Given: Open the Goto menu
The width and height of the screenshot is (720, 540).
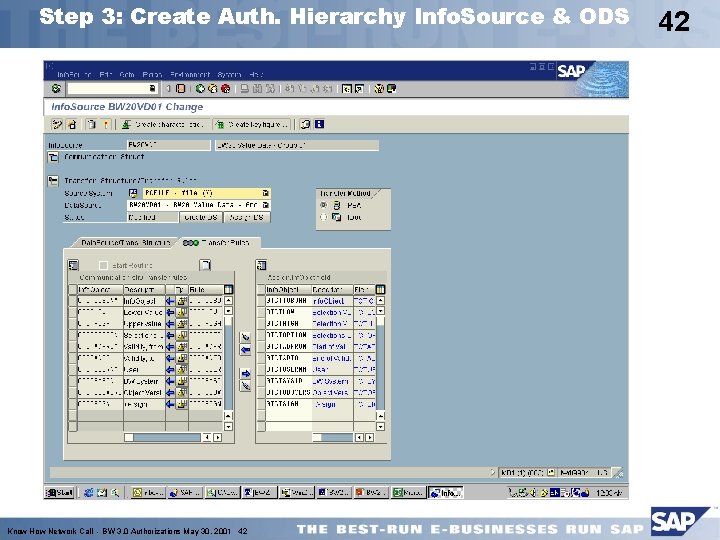Looking at the screenshot, I should pyautogui.click(x=127, y=74).
